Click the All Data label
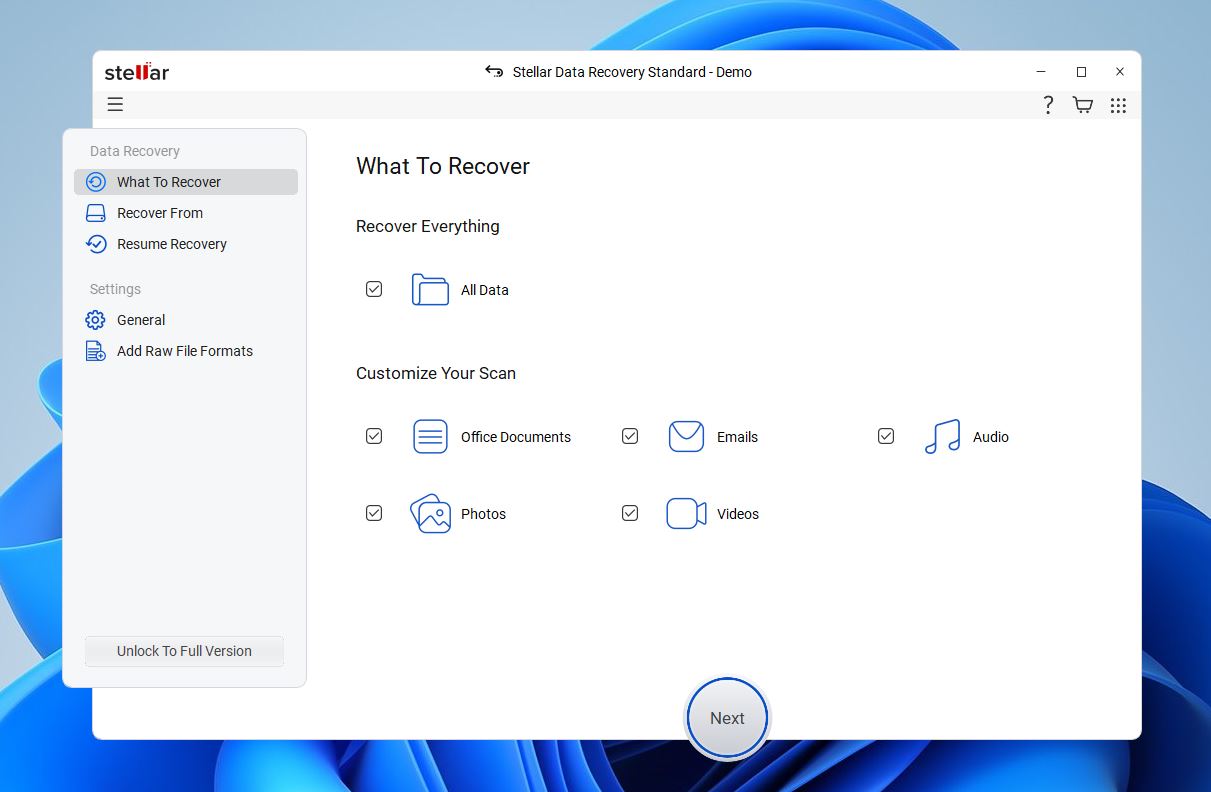The image size is (1211, 792). point(485,290)
